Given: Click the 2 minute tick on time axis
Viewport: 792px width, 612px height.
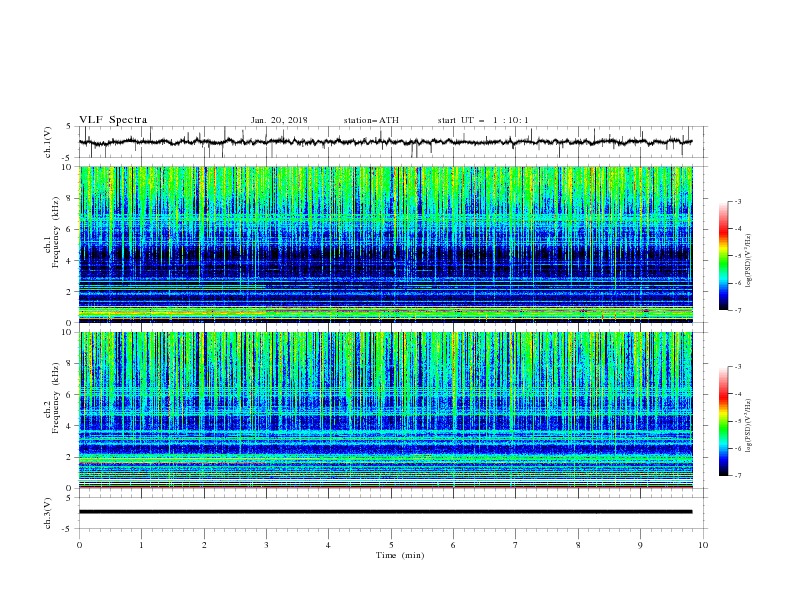Looking at the screenshot, I should pos(204,545).
